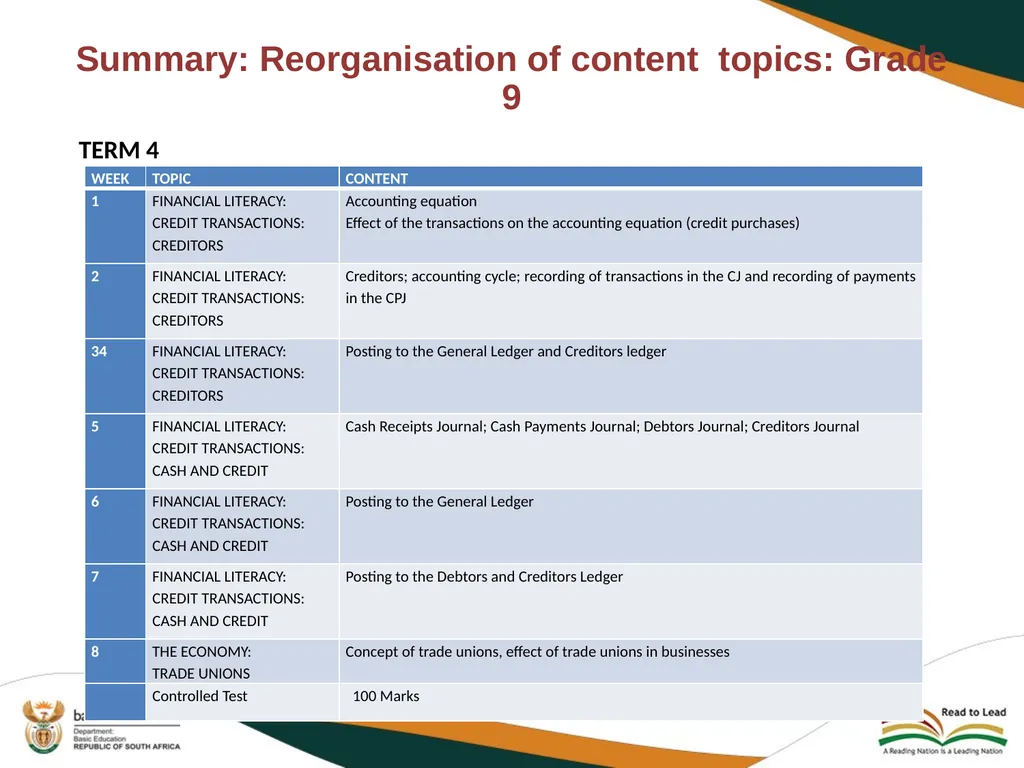Click 'A Reading Nation is a Leading Nation' tagline

943,751
